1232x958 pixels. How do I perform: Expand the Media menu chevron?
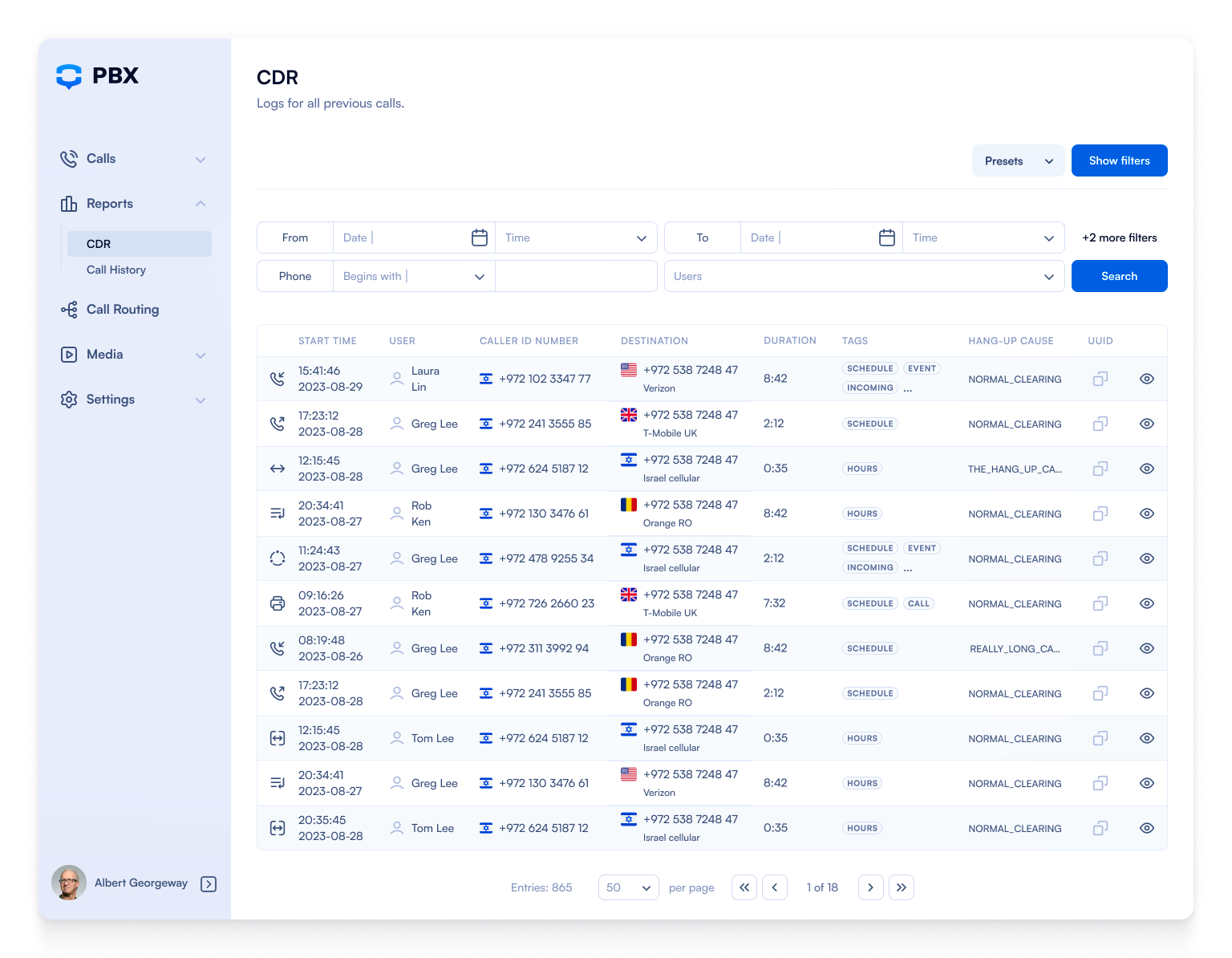pos(201,355)
